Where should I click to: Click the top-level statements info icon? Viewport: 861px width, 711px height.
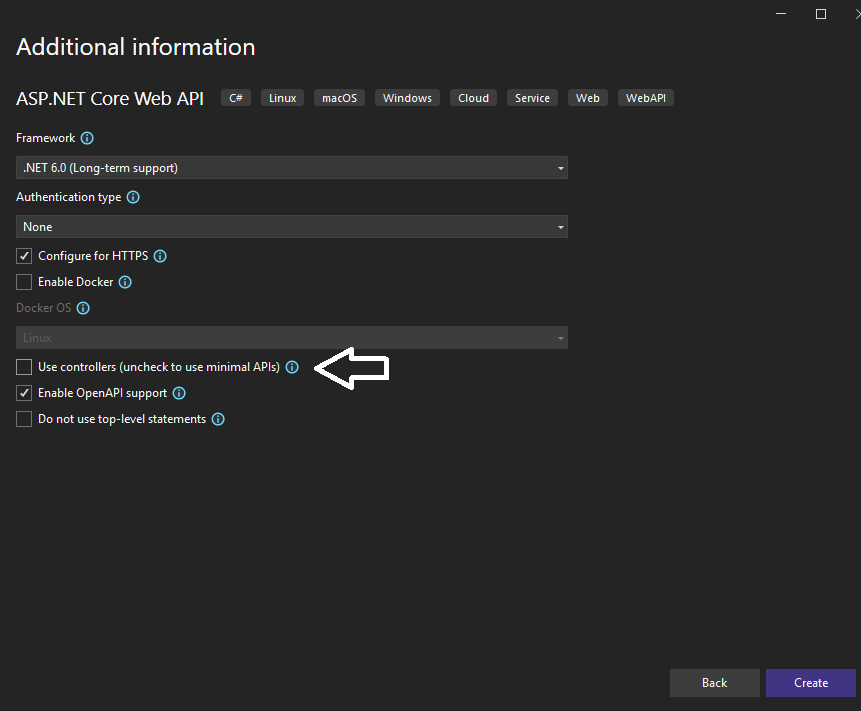point(218,419)
